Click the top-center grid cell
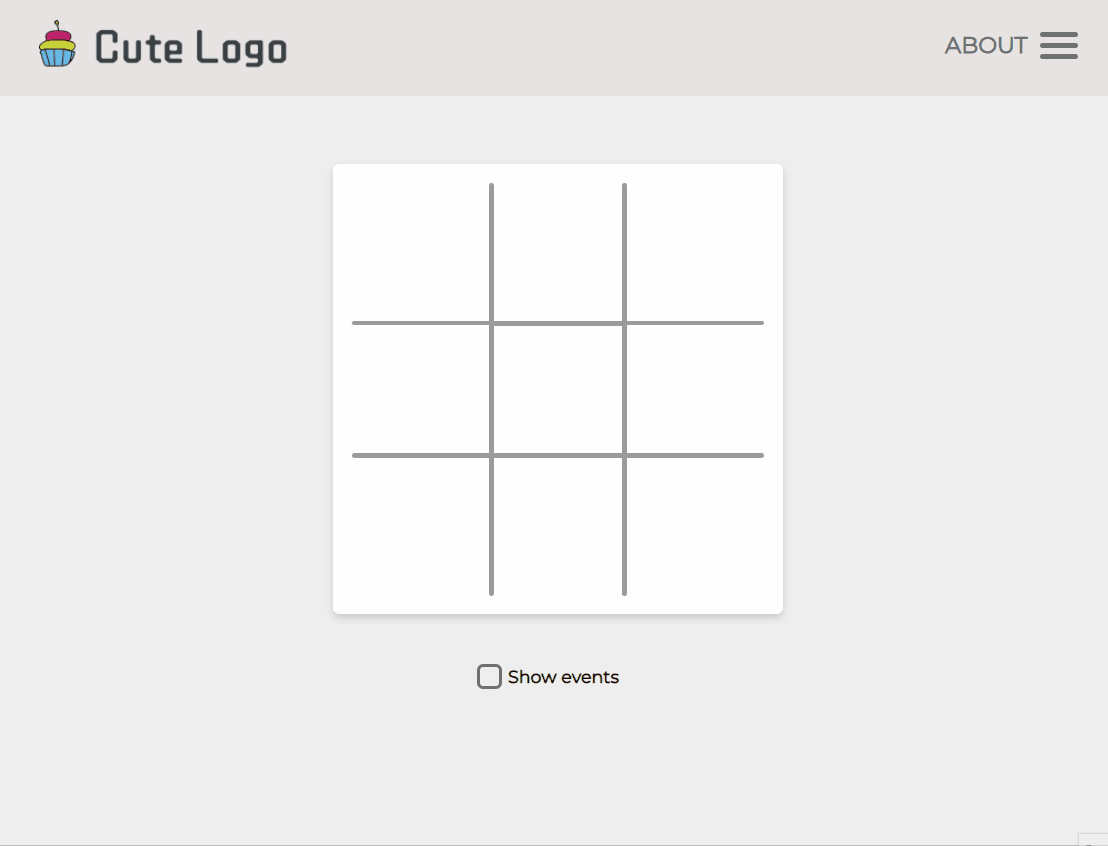Image resolution: width=1108 pixels, height=846 pixels. [x=557, y=253]
